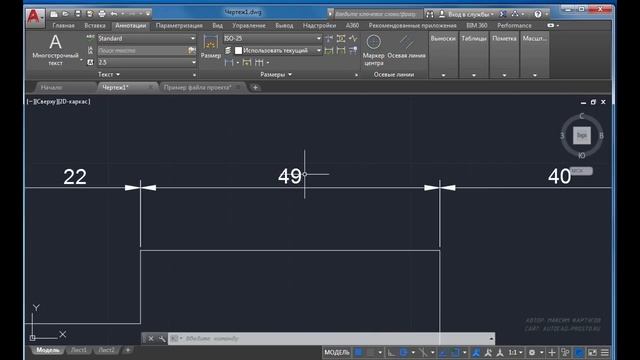Click the dimension layer override icon left of Использовать текущий
640x360 pixels.
228,50
